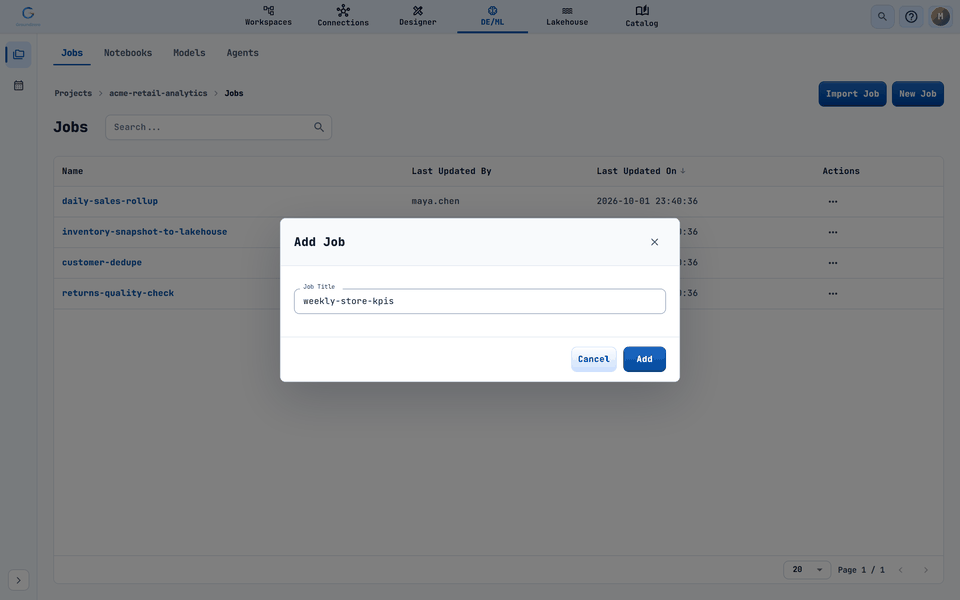
Task: Switch to the Jobs tab
Action: point(72,53)
